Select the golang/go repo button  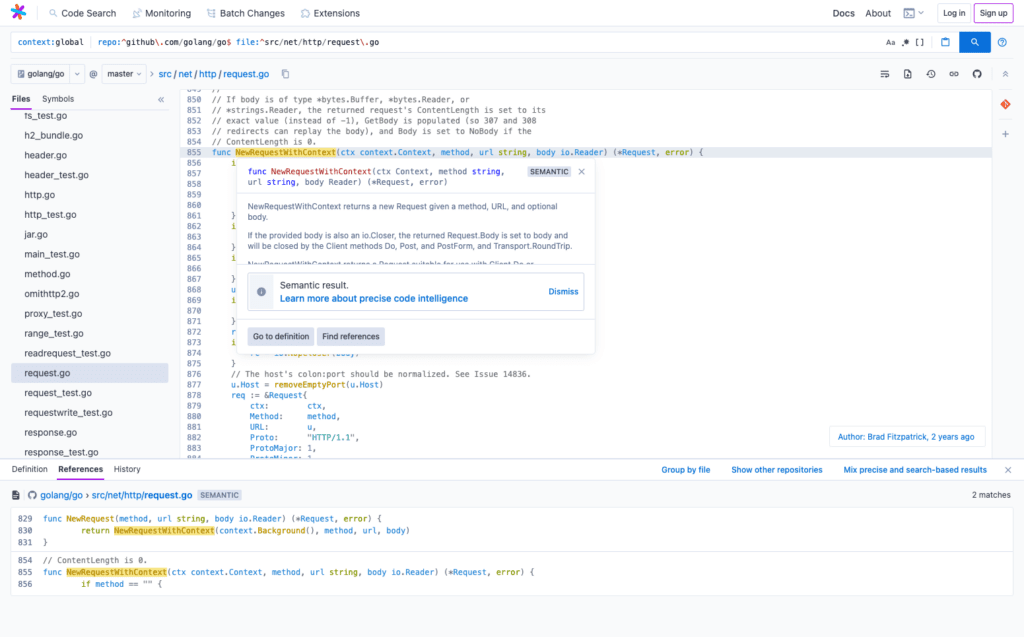coord(40,74)
